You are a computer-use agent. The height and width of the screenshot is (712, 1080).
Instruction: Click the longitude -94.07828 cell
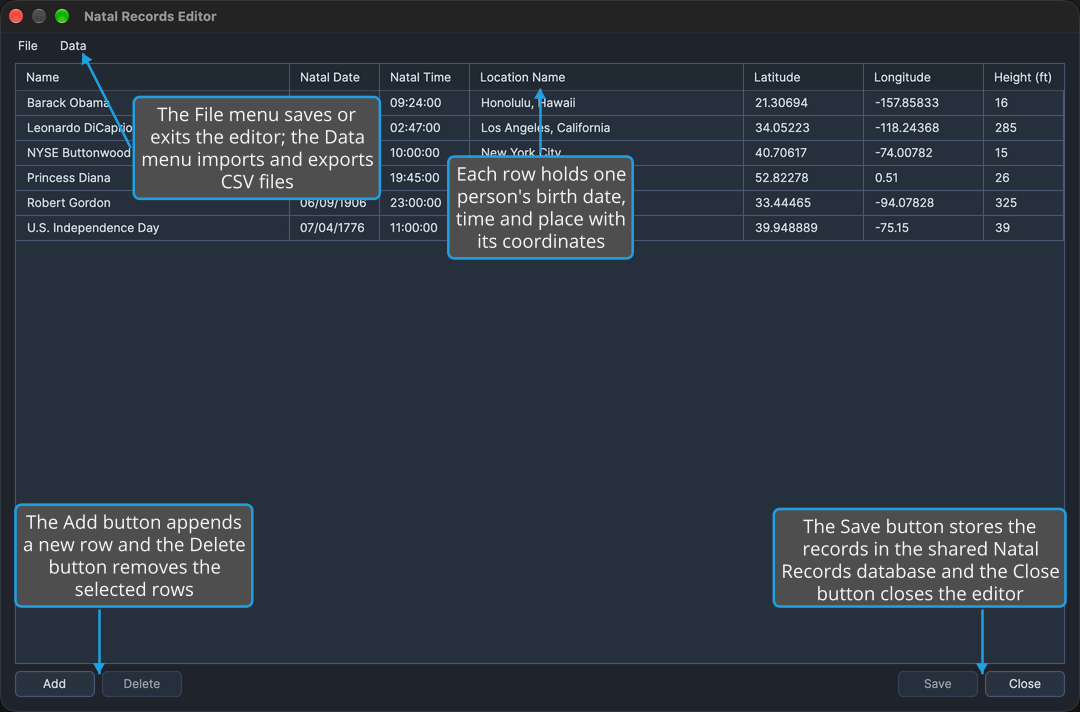[923, 202]
